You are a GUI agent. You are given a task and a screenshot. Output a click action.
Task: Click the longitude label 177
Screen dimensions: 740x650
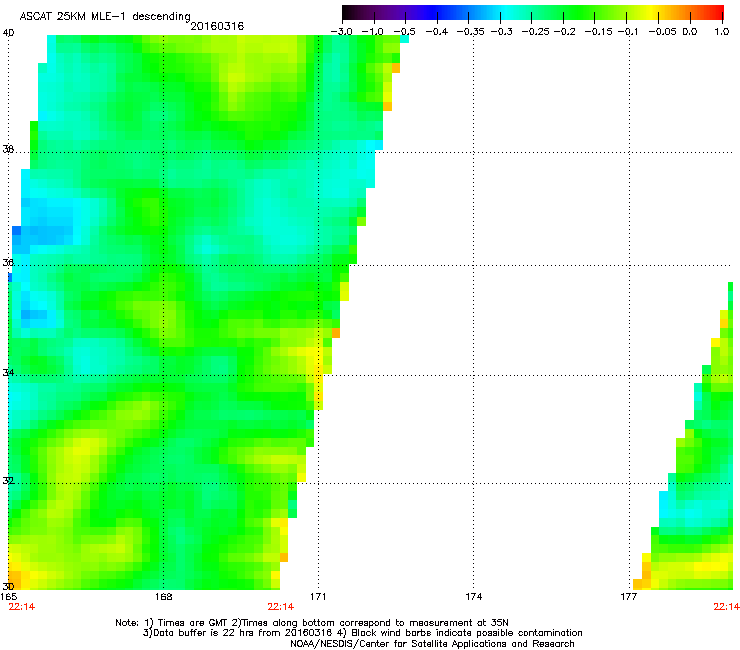629,597
